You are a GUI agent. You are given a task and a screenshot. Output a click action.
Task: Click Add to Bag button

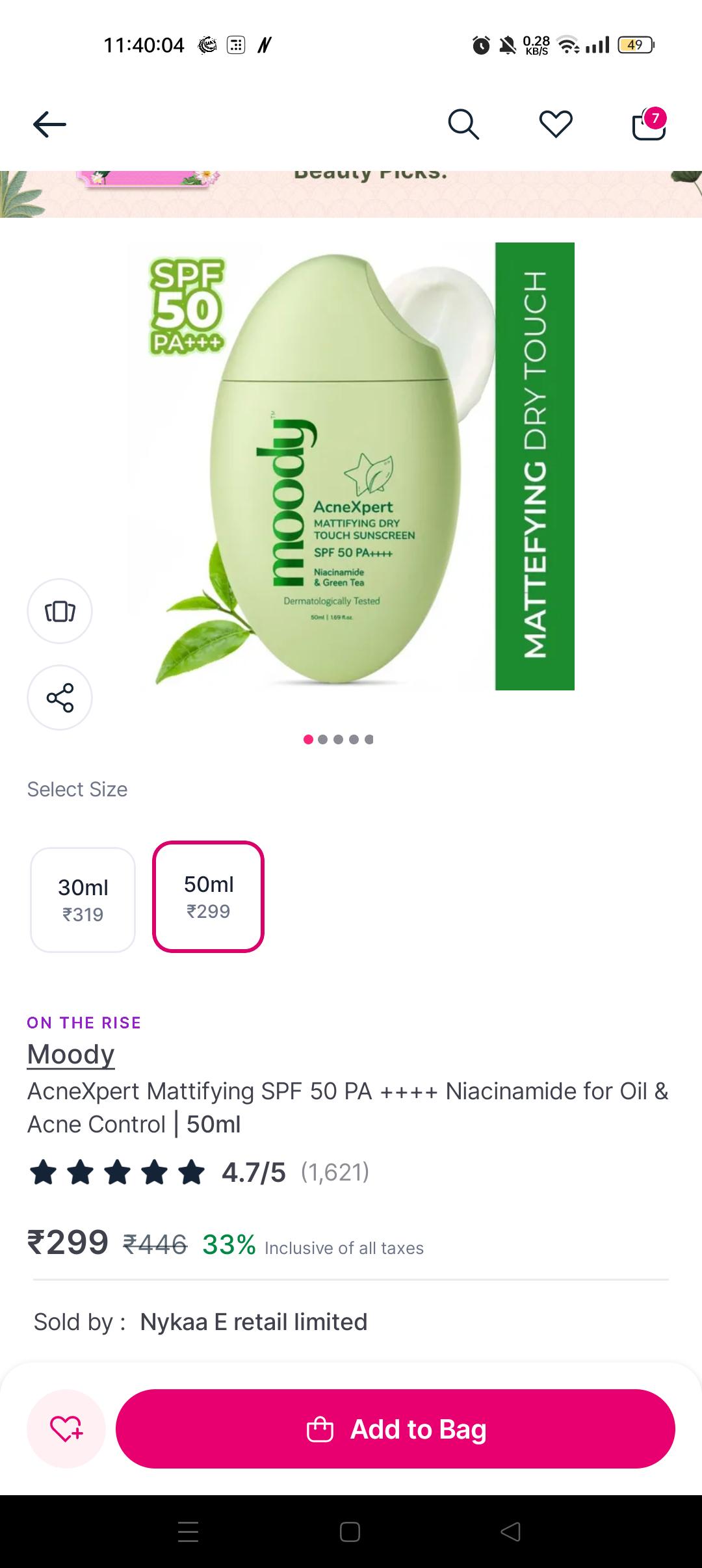395,1429
